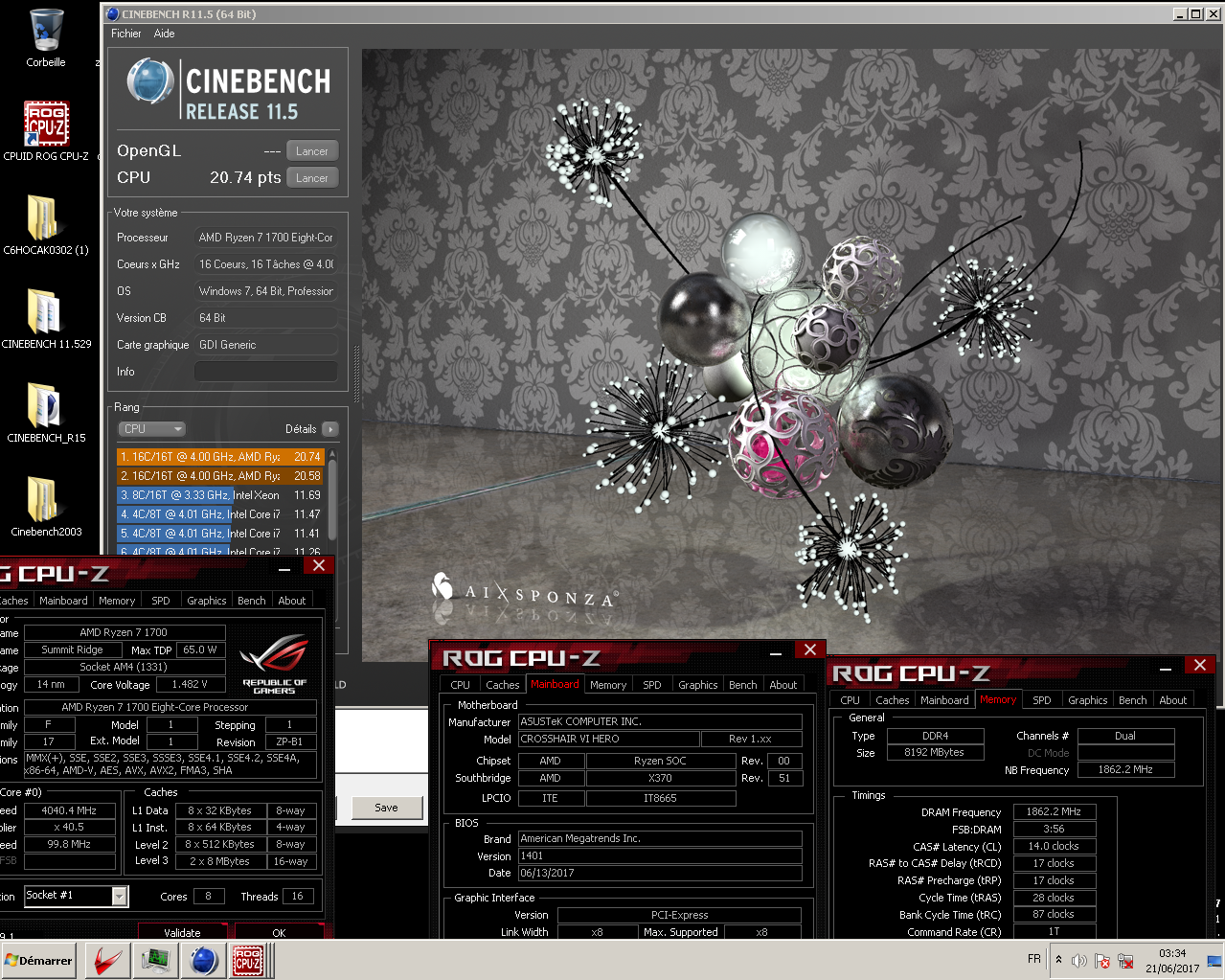
Task: Click Validate button in left CPU-Z window
Action: pos(182,932)
